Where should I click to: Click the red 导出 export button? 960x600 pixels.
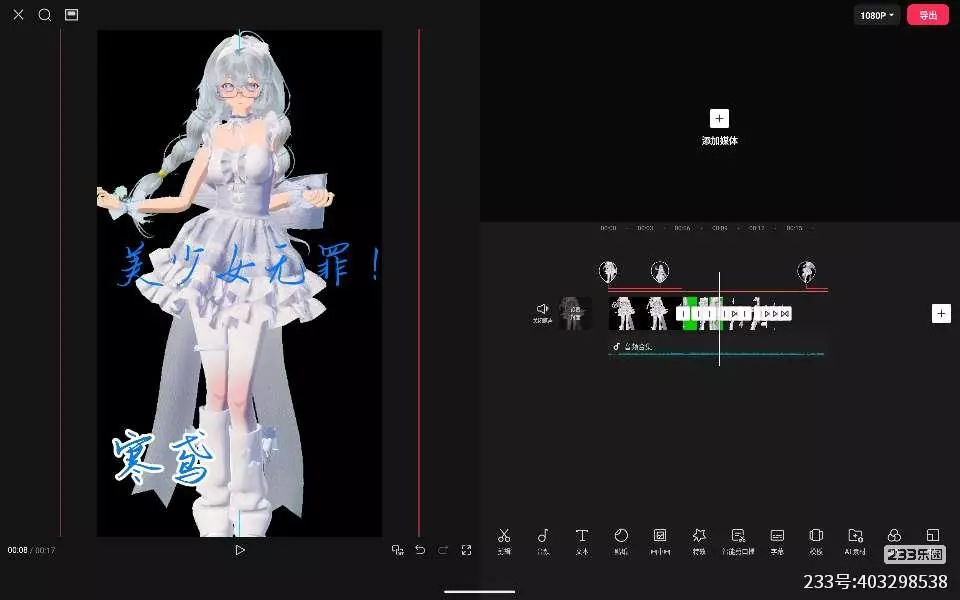coord(928,15)
